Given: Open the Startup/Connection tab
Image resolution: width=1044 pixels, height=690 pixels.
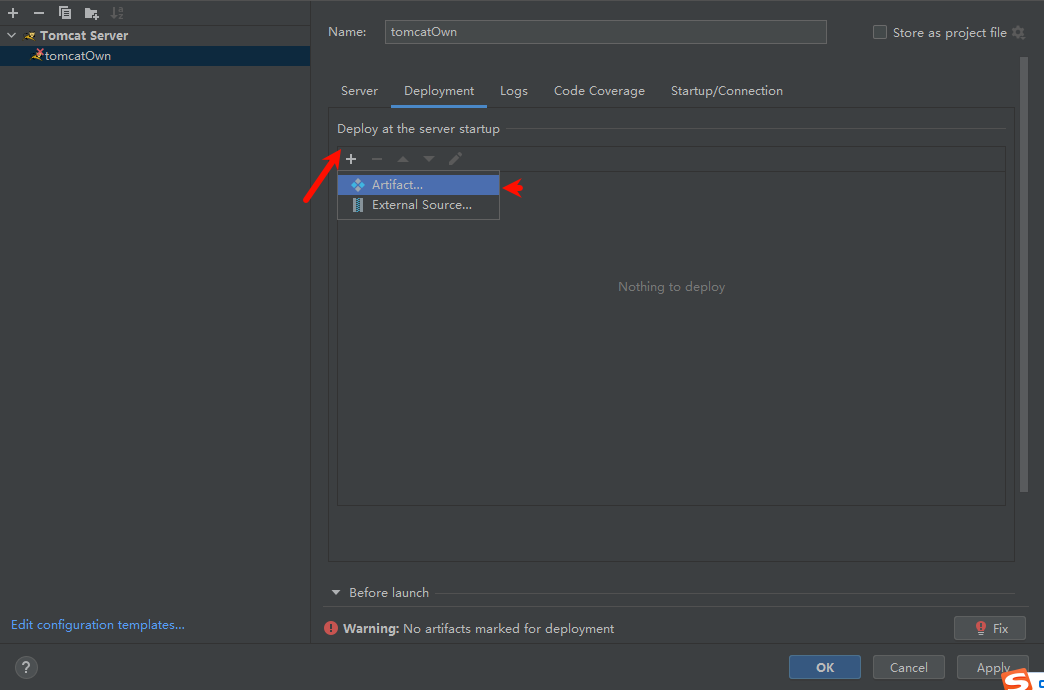Looking at the screenshot, I should coord(727,91).
